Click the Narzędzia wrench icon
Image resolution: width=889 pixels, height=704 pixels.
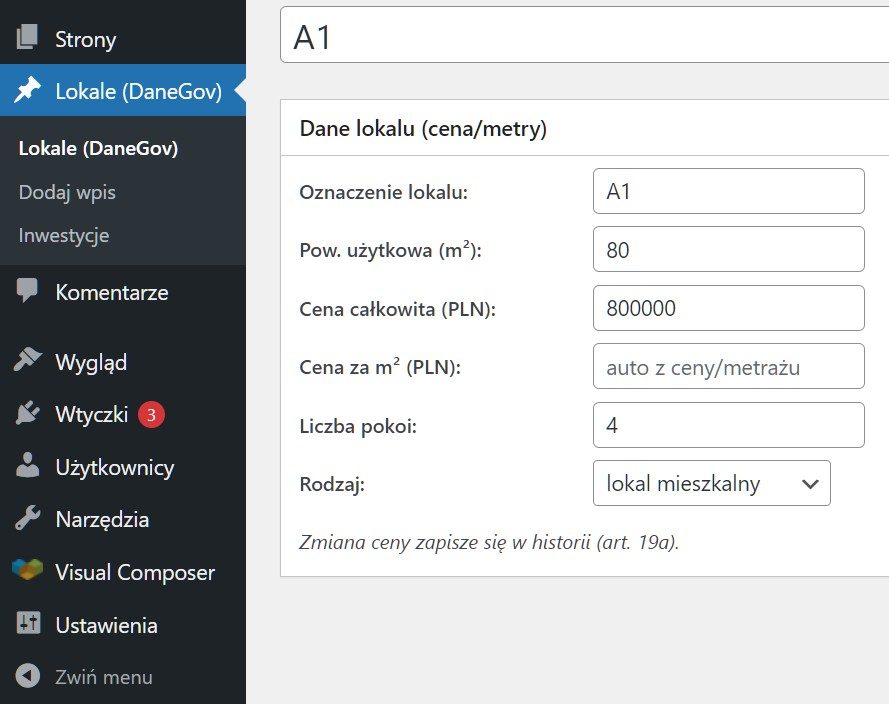27,519
